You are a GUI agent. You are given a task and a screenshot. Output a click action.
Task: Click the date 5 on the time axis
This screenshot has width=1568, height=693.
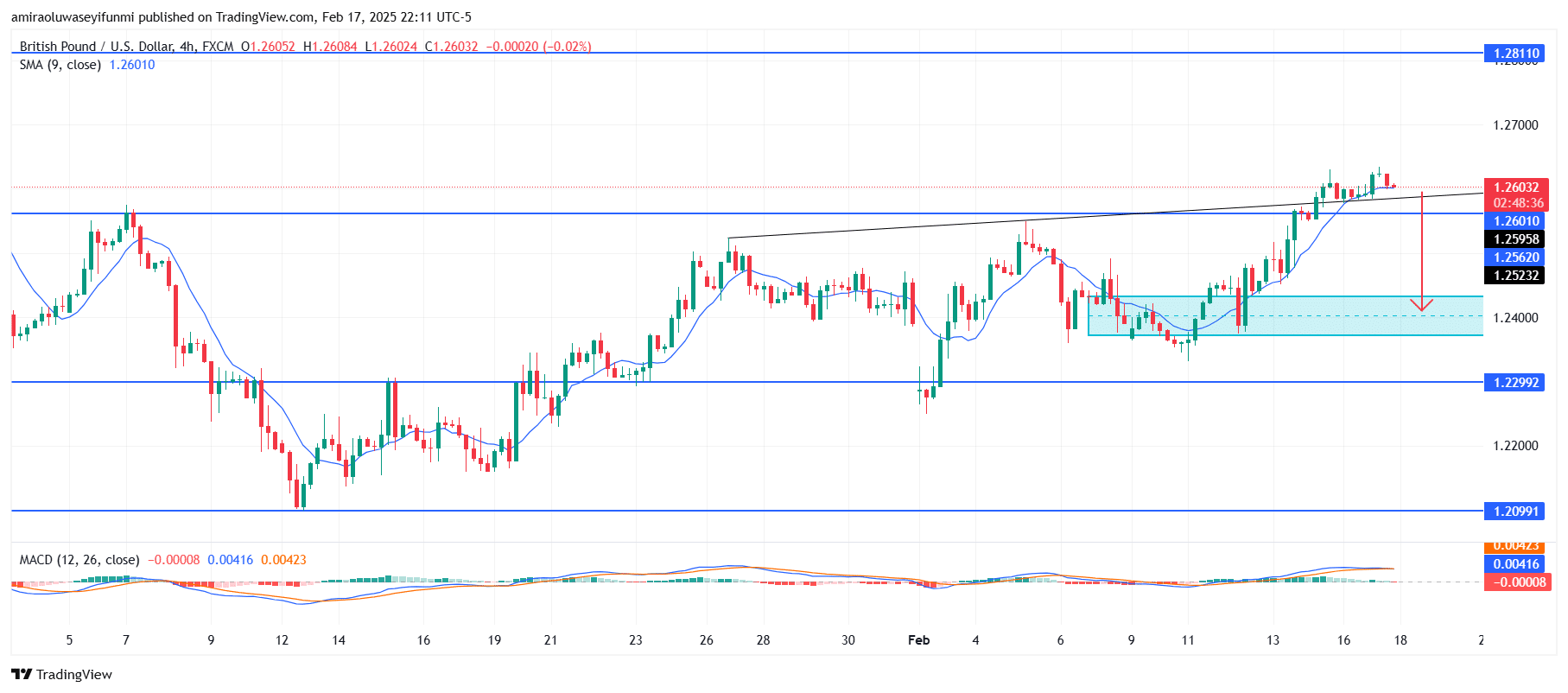coord(69,640)
